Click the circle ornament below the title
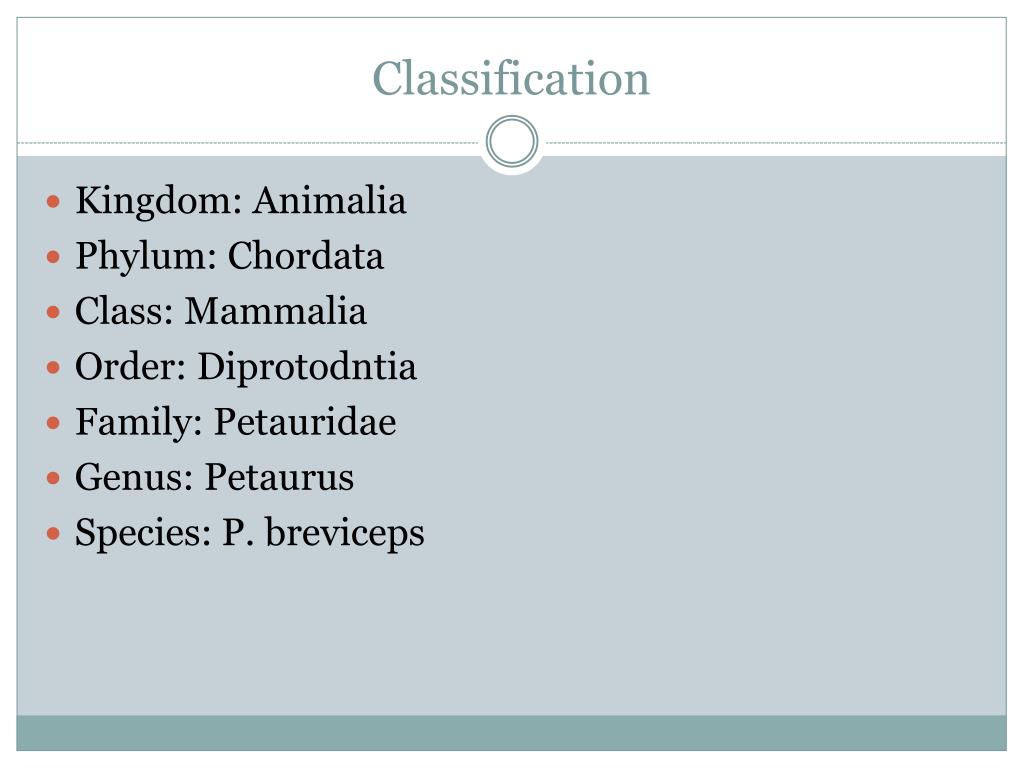Screen dimensions: 1024x768 (x=512, y=142)
